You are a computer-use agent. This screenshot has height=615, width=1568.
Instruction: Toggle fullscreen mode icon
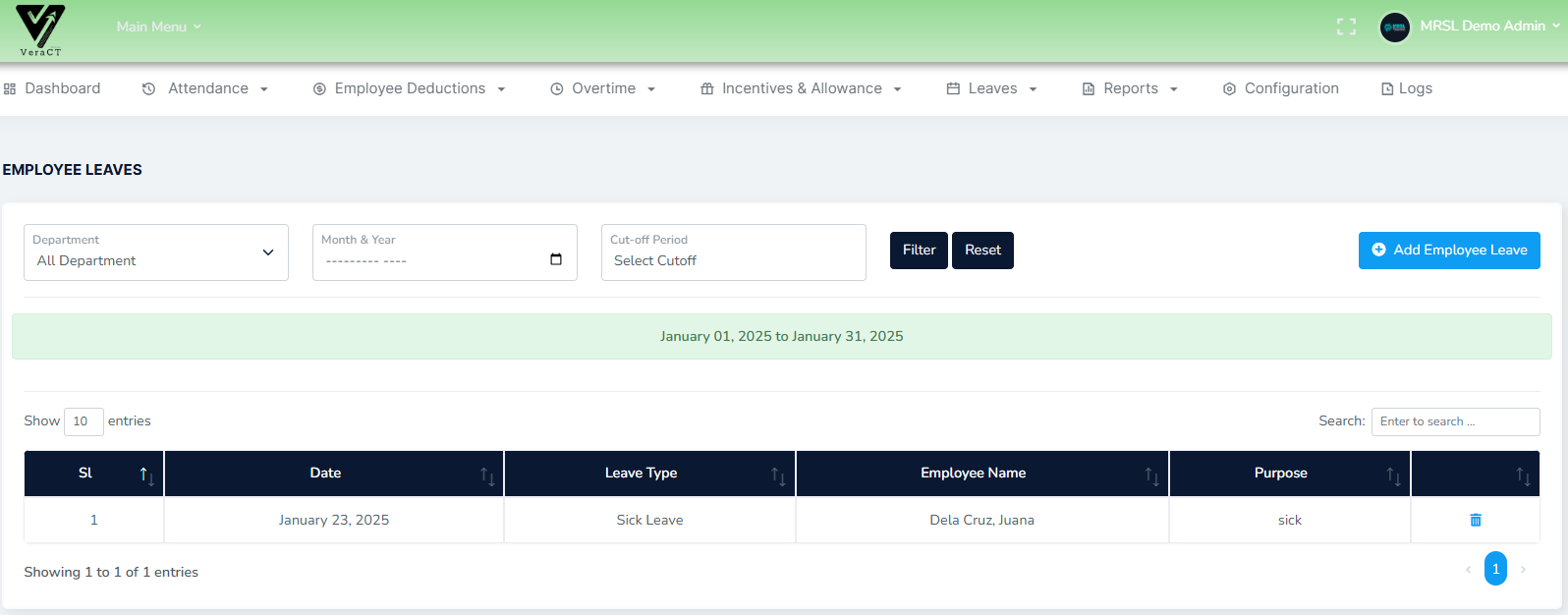click(1346, 27)
